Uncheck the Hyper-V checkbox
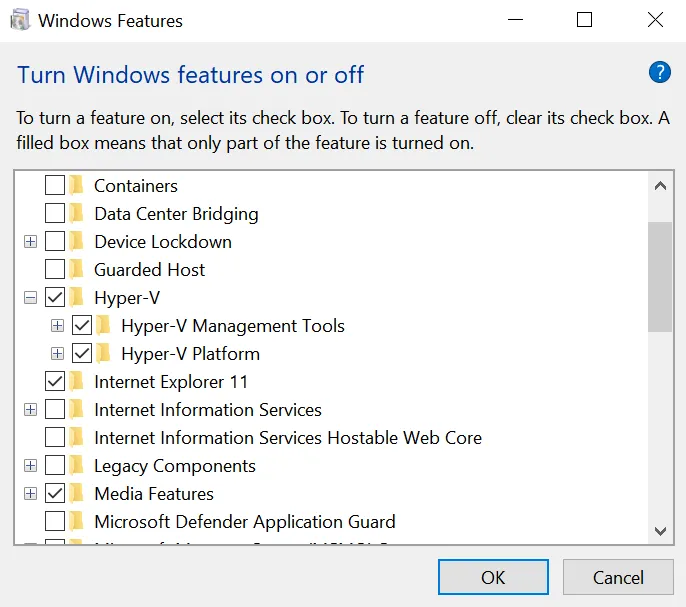This screenshot has height=607, width=686. pos(55,298)
